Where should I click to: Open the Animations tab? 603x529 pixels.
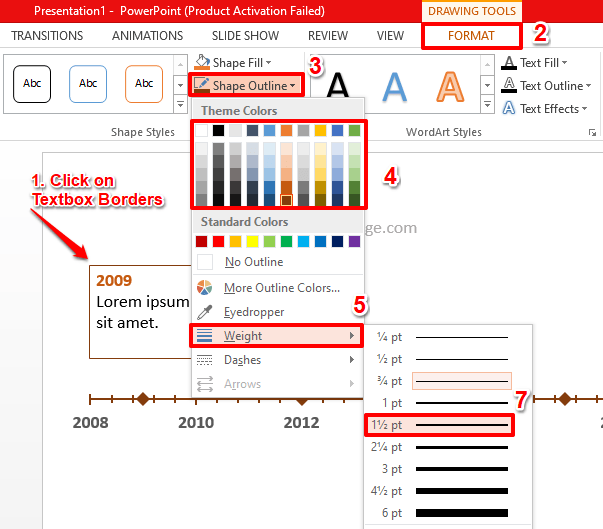click(147, 36)
